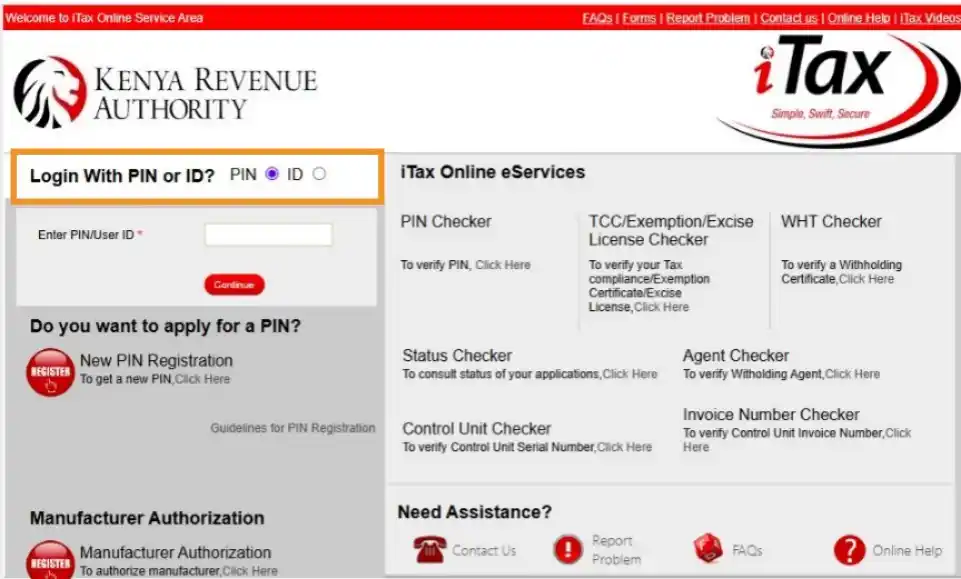
Task: Click the WHT Checker heading
Action: [x=831, y=221]
